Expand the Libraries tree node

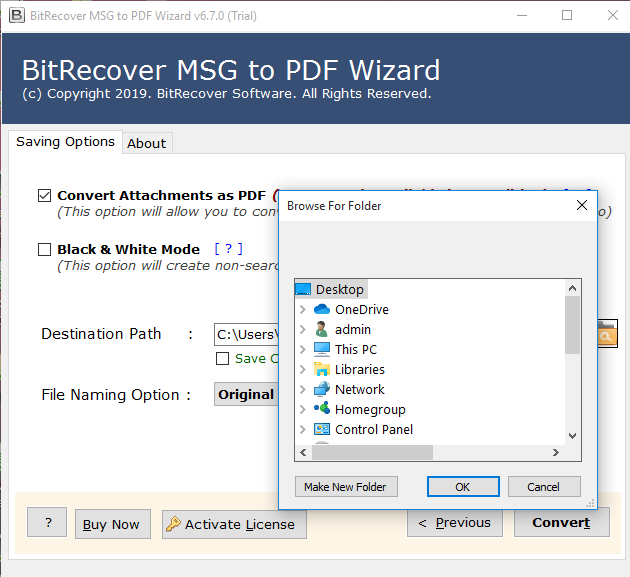[x=303, y=369]
